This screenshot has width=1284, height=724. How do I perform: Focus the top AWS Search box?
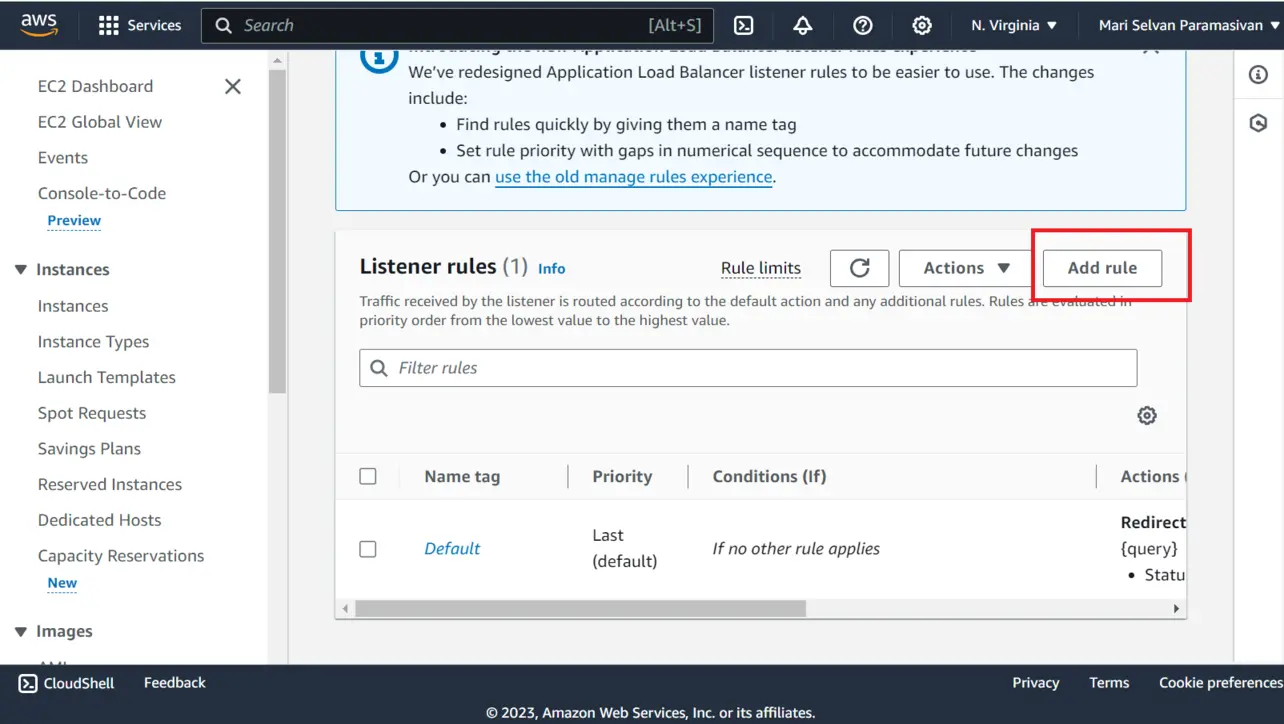pyautogui.click(x=456, y=25)
